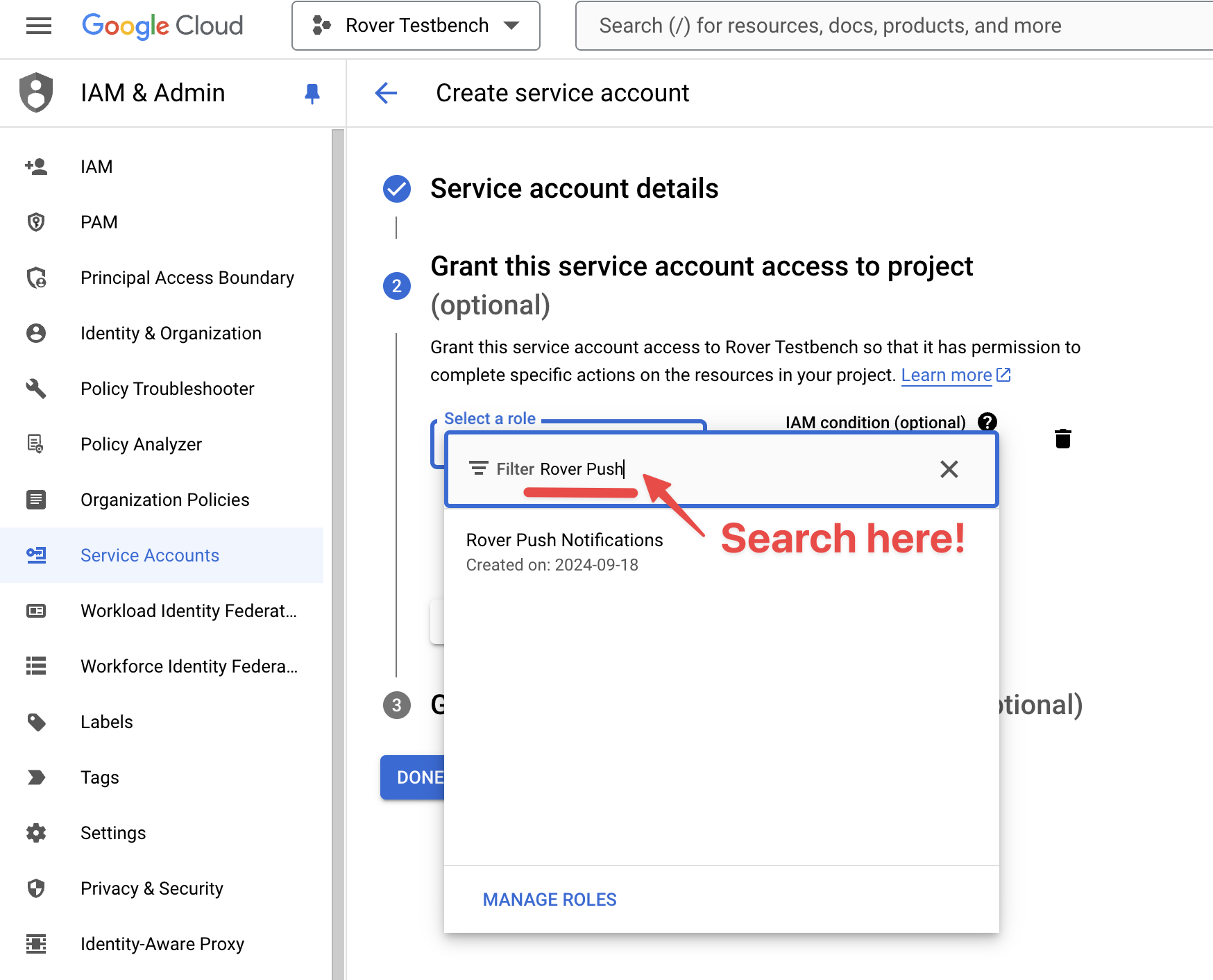Screen dimensions: 1213x980
Task: Open Organization Policies page
Action: (162, 500)
